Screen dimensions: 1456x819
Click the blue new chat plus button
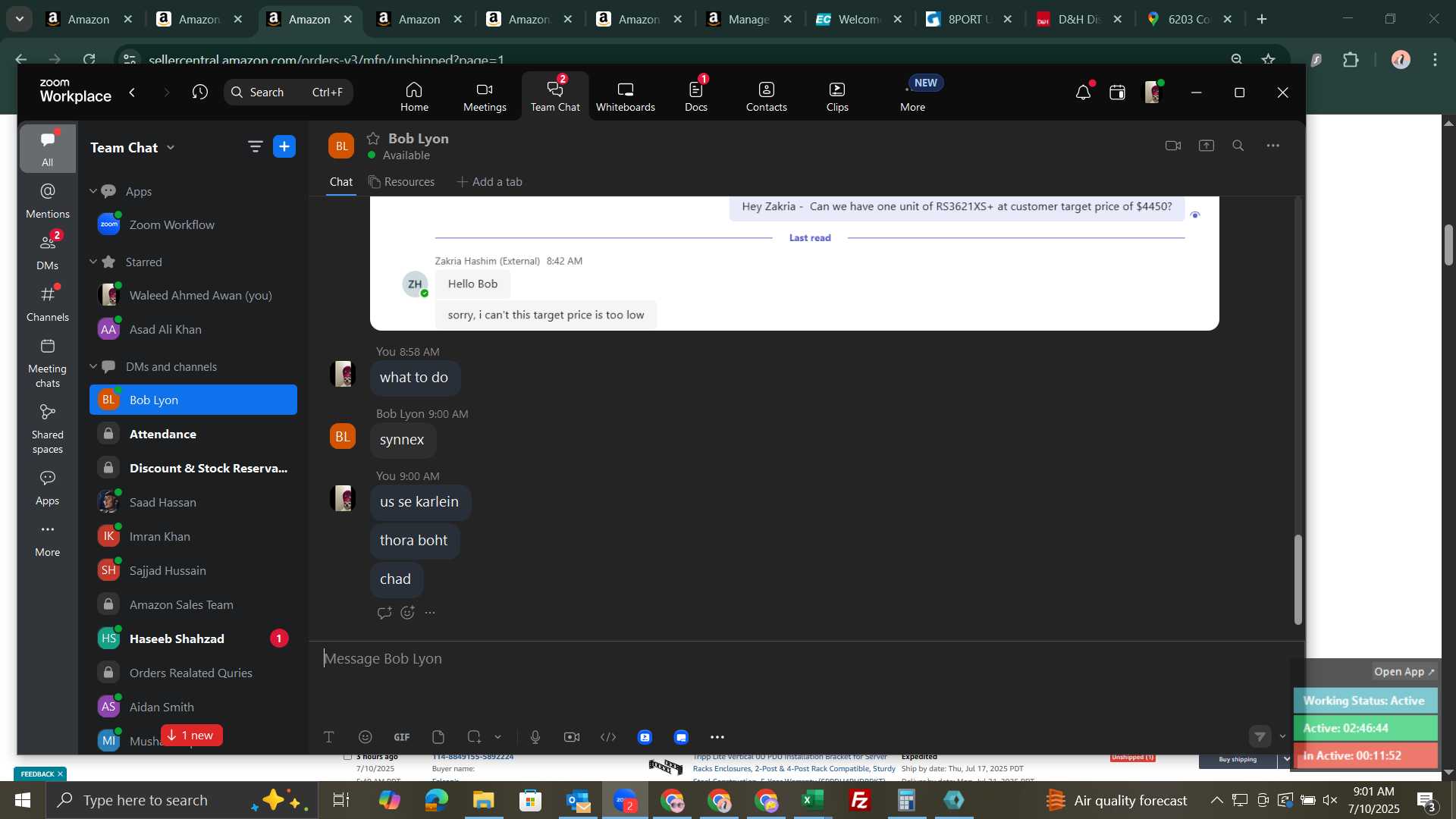pos(284,147)
